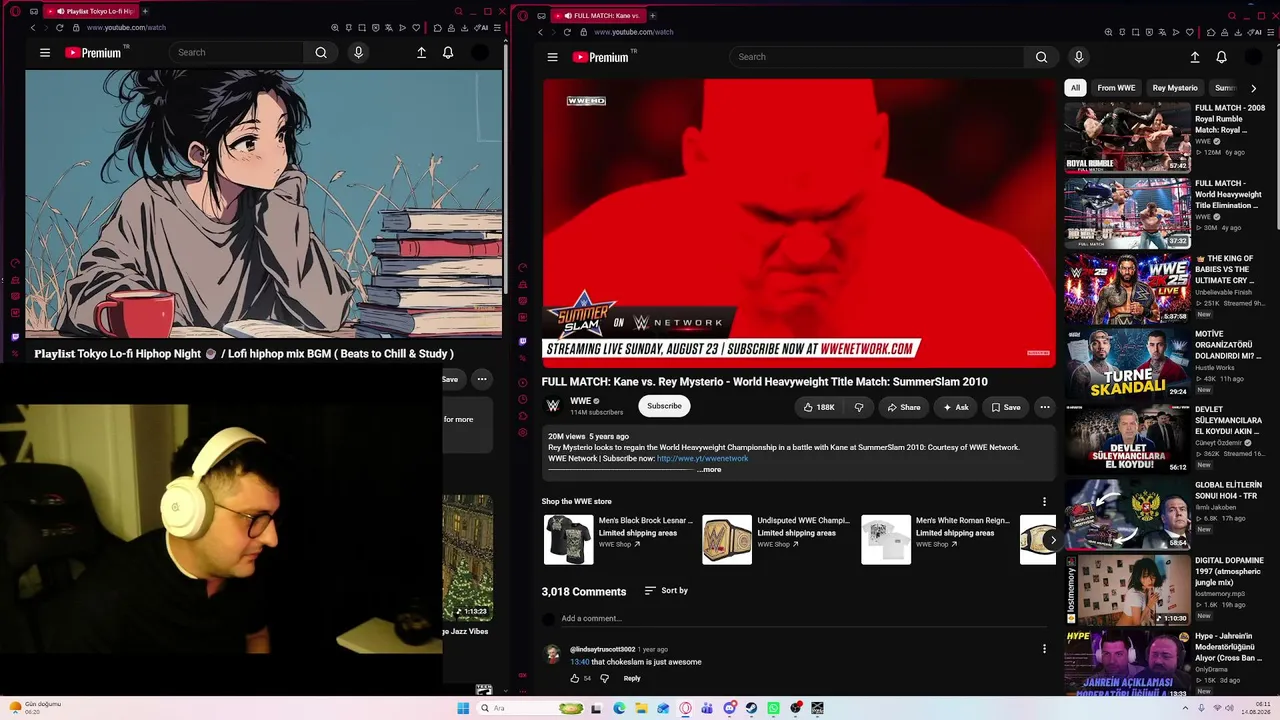The image size is (1280, 720).
Task: Jump to the 13:40 timestamp in the comment
Action: tap(580, 662)
